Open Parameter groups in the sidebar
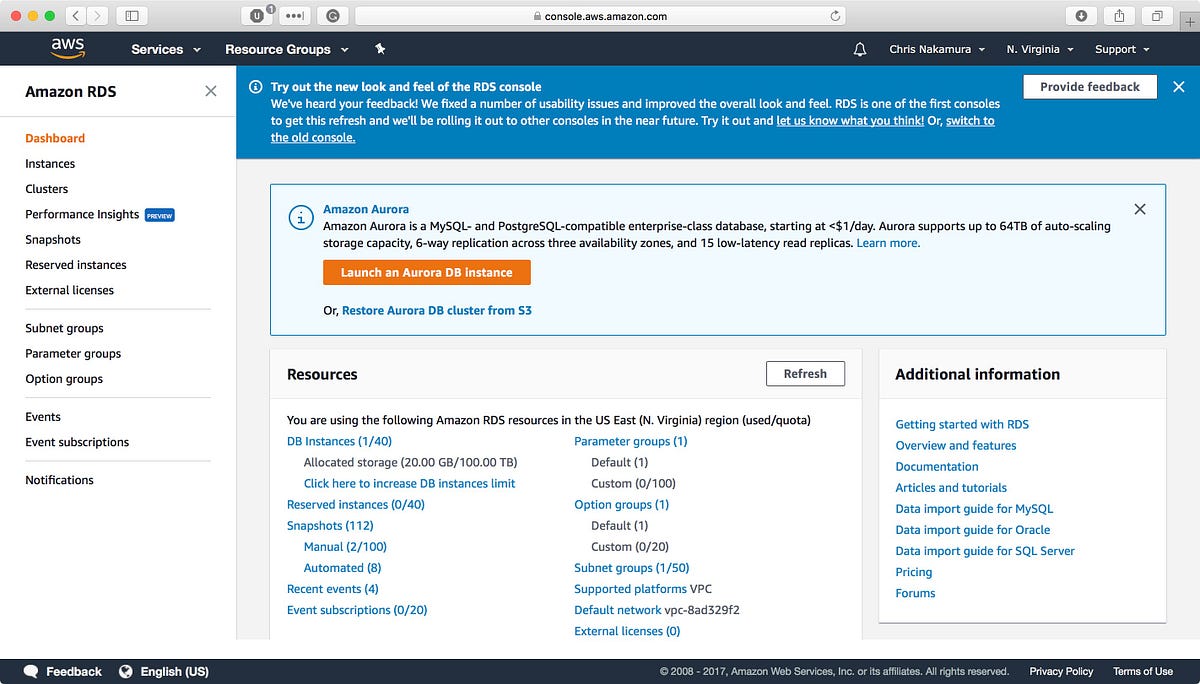Viewport: 1200px width, 684px height. click(73, 354)
